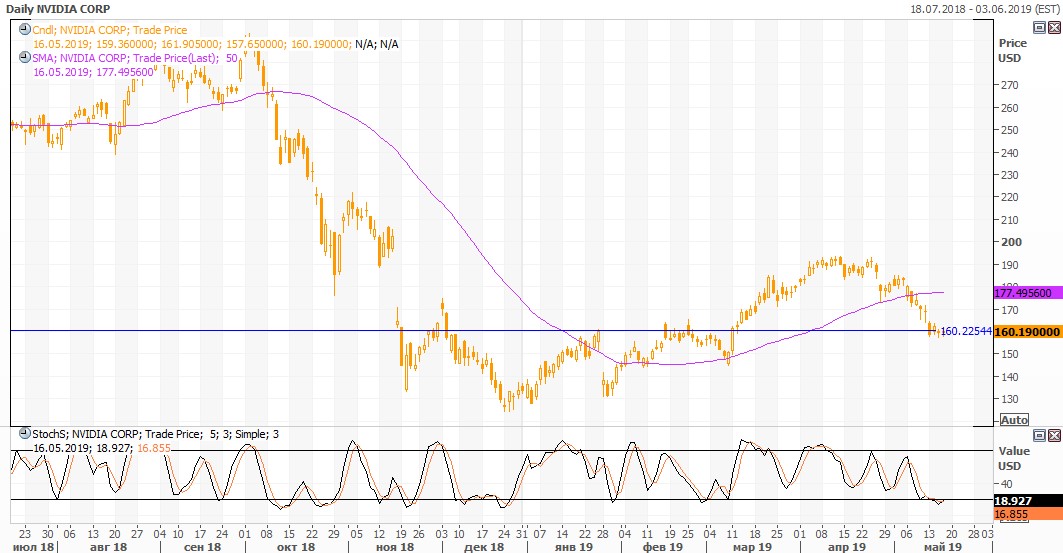1063x553 pixels.
Task: Click the clock icon beside Cndl series
Action: click(x=24, y=30)
